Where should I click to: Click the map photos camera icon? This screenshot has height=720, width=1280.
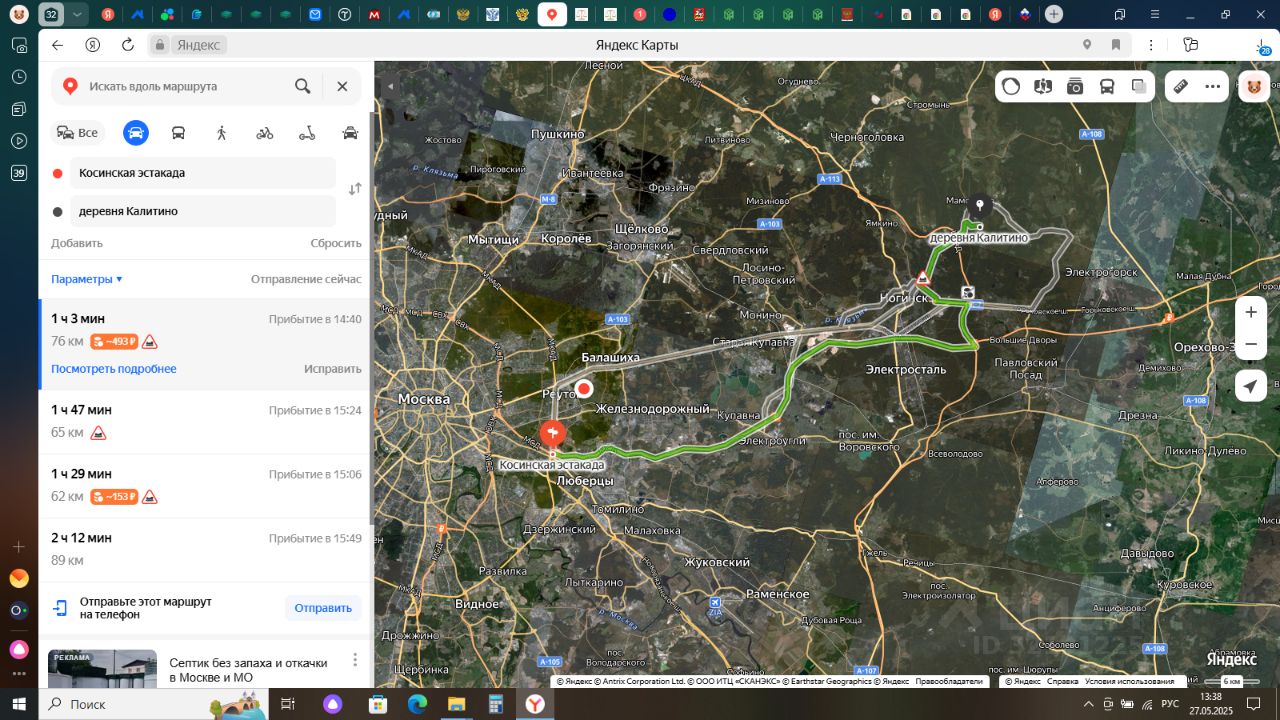pyautogui.click(x=1075, y=86)
